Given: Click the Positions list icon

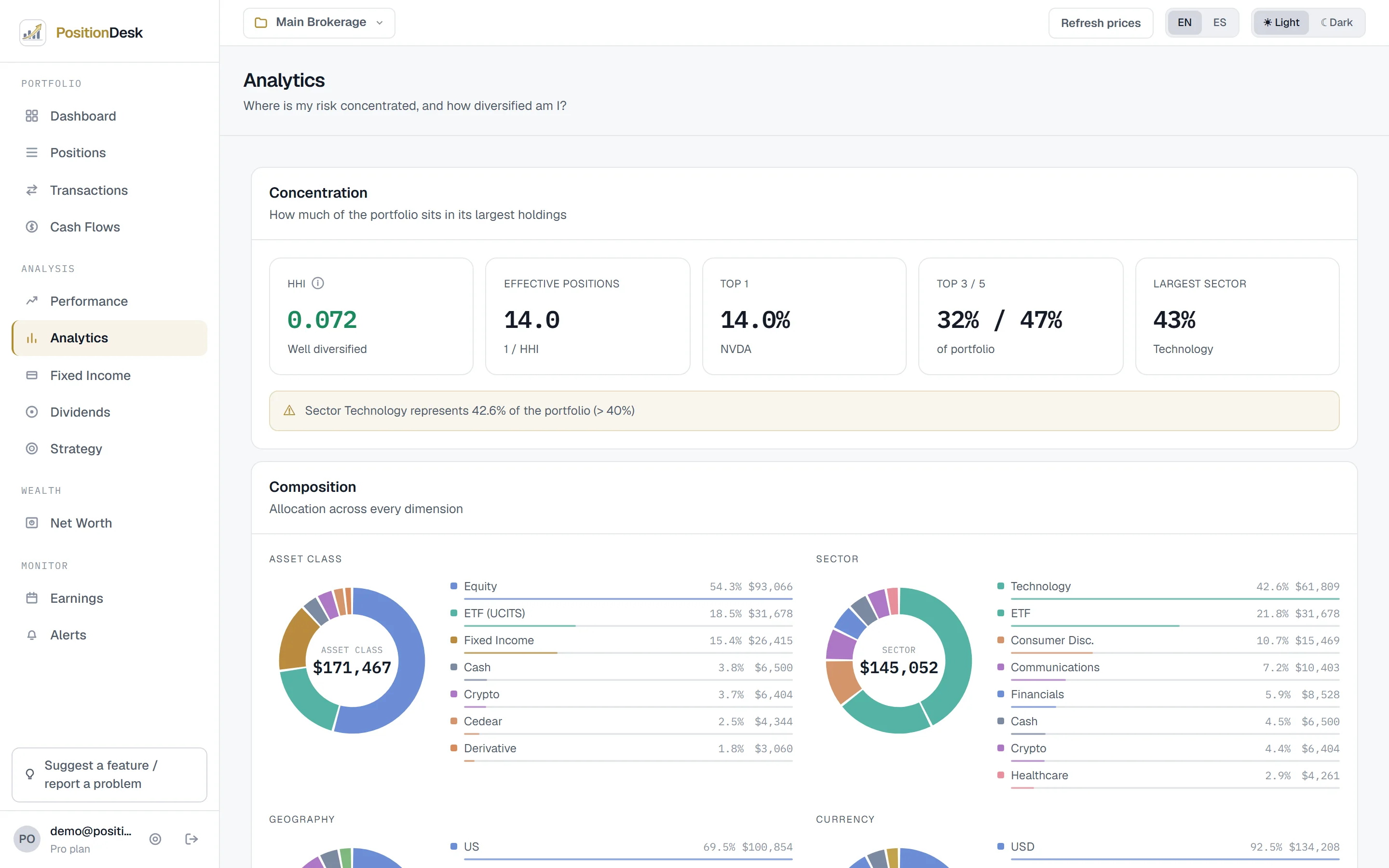Looking at the screenshot, I should 31,153.
